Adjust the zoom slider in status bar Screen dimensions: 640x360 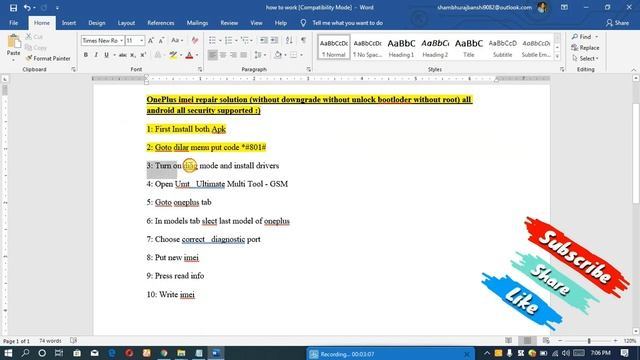click(x=589, y=340)
